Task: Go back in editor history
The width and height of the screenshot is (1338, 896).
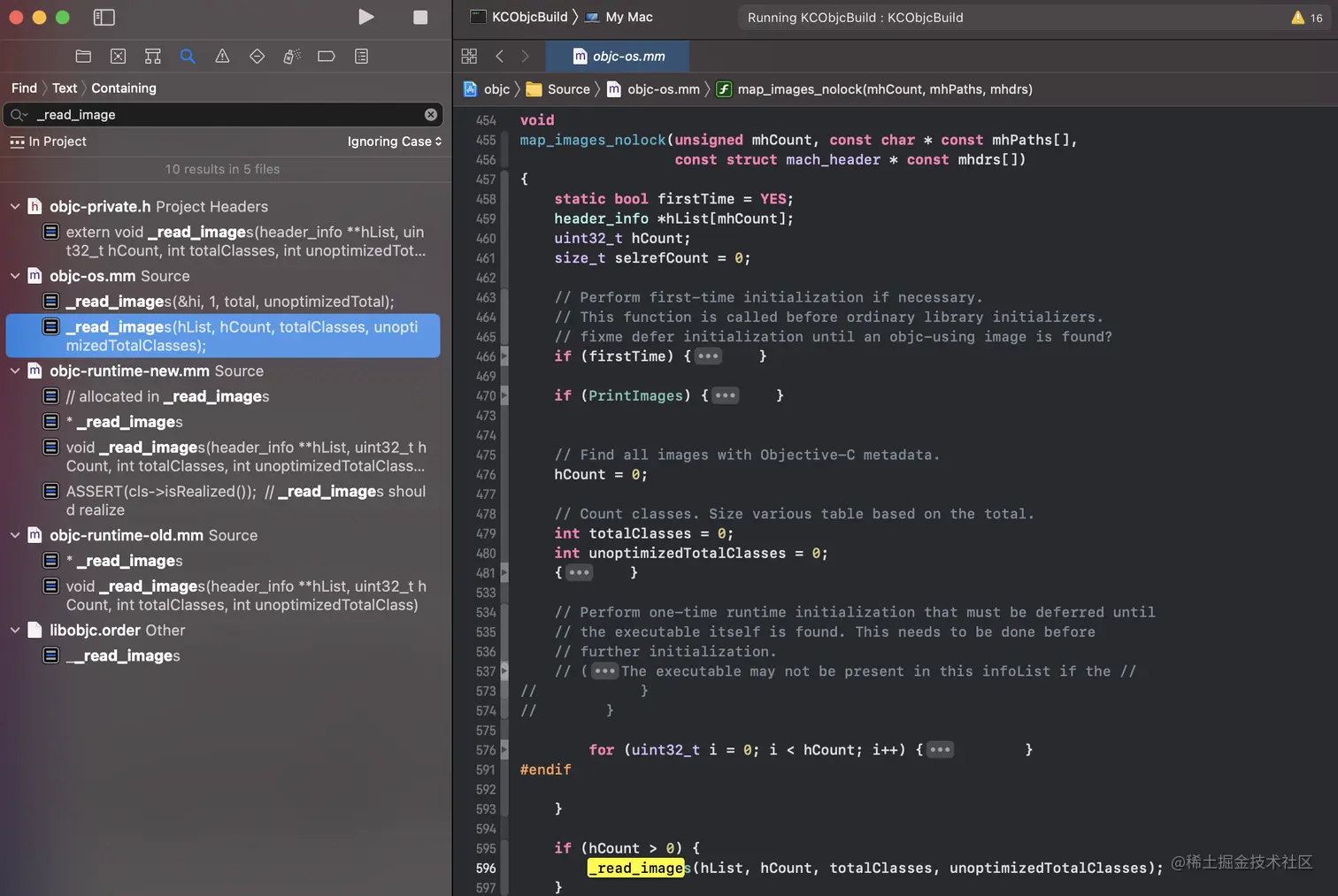Action: pyautogui.click(x=500, y=56)
